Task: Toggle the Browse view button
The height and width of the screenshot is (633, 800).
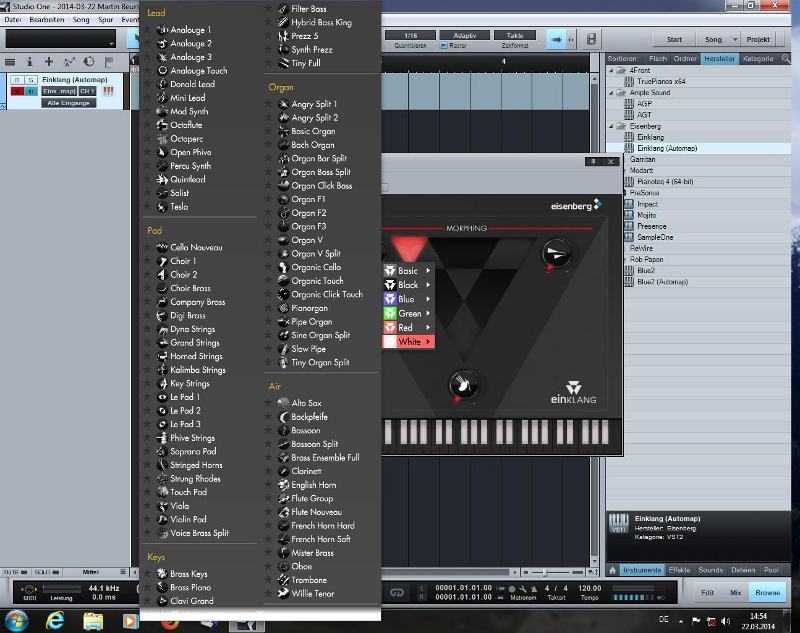Action: click(768, 593)
